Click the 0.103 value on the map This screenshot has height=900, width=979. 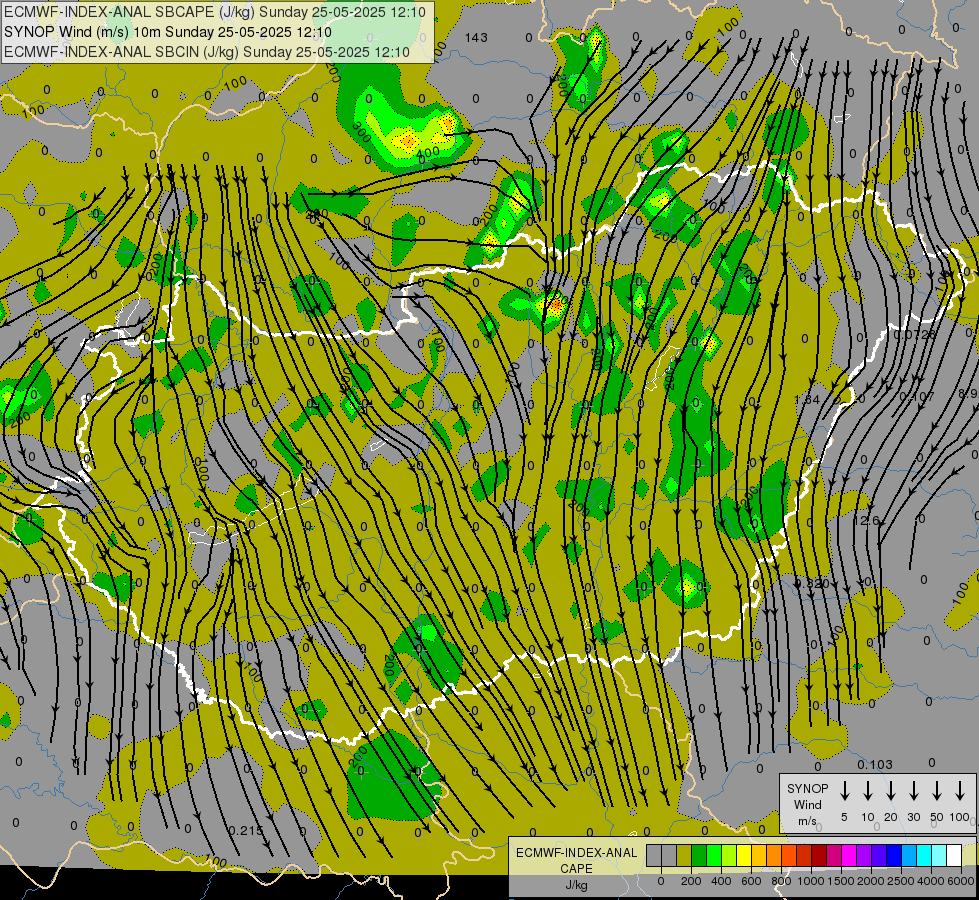click(x=875, y=764)
